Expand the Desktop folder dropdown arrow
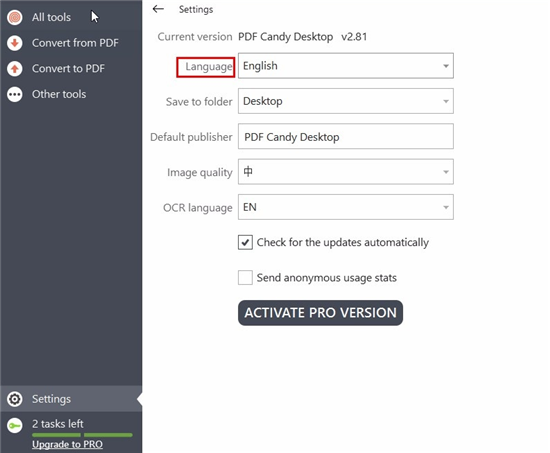 (446, 101)
